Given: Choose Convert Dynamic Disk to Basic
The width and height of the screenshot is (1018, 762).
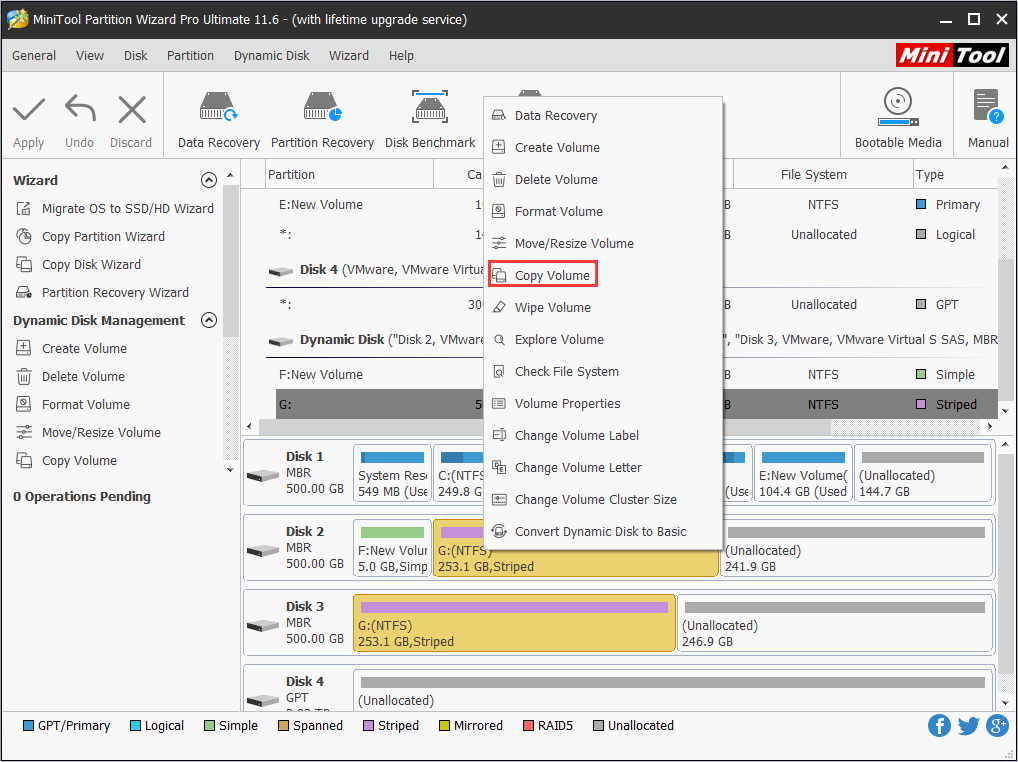Looking at the screenshot, I should tap(603, 532).
